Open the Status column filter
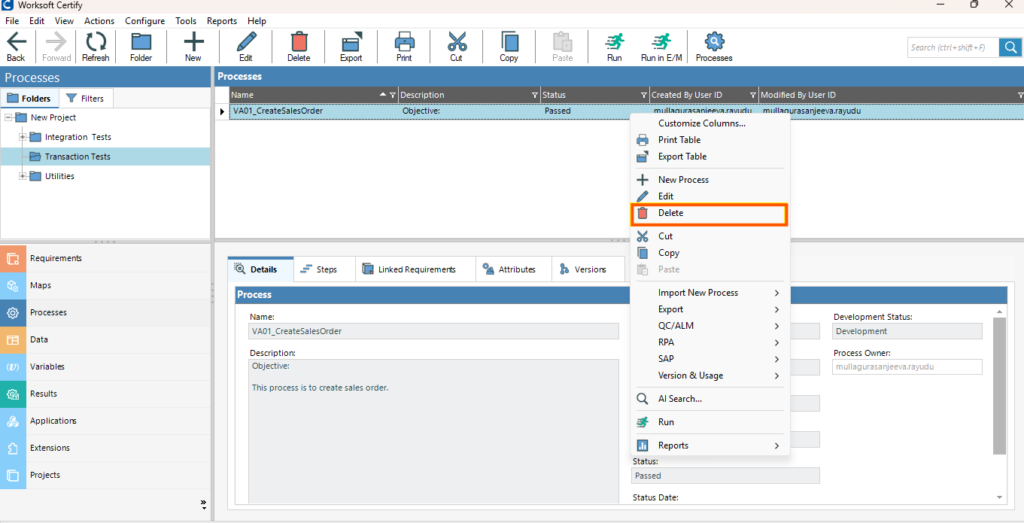Screen dimensions: 1024x523 pos(644,95)
